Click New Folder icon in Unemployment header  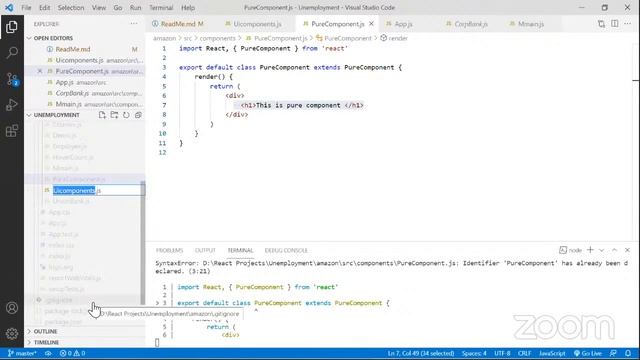114,115
